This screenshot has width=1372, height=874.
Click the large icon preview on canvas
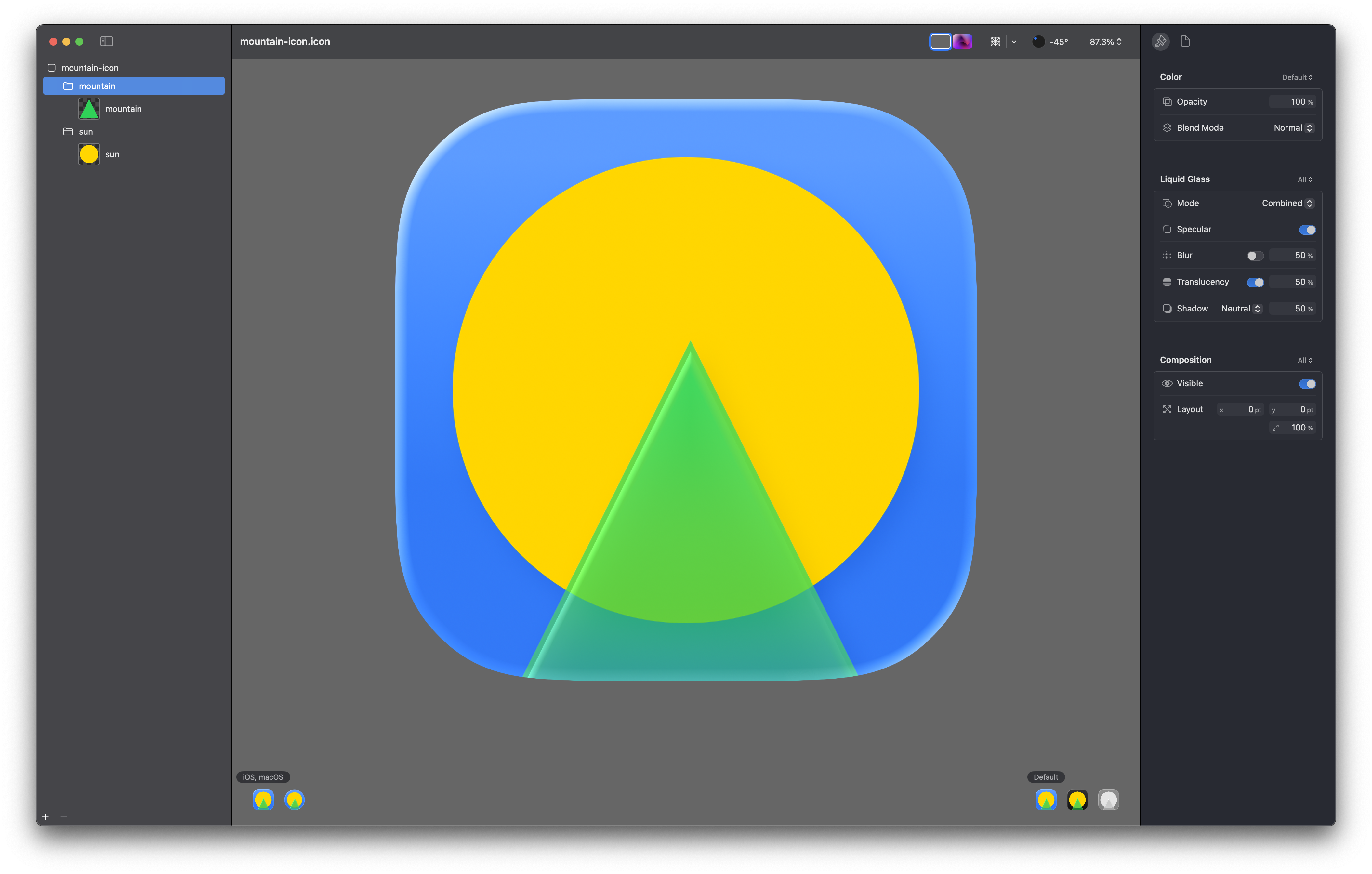coord(685,390)
